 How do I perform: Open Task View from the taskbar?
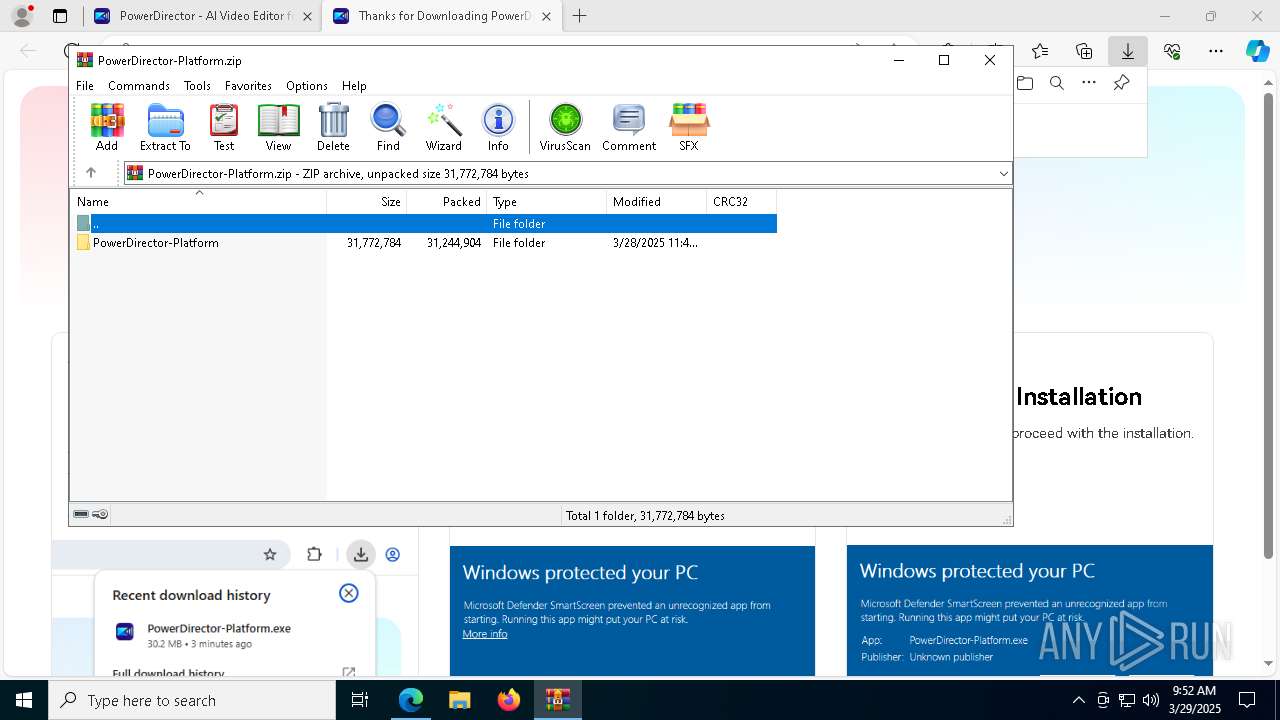360,700
